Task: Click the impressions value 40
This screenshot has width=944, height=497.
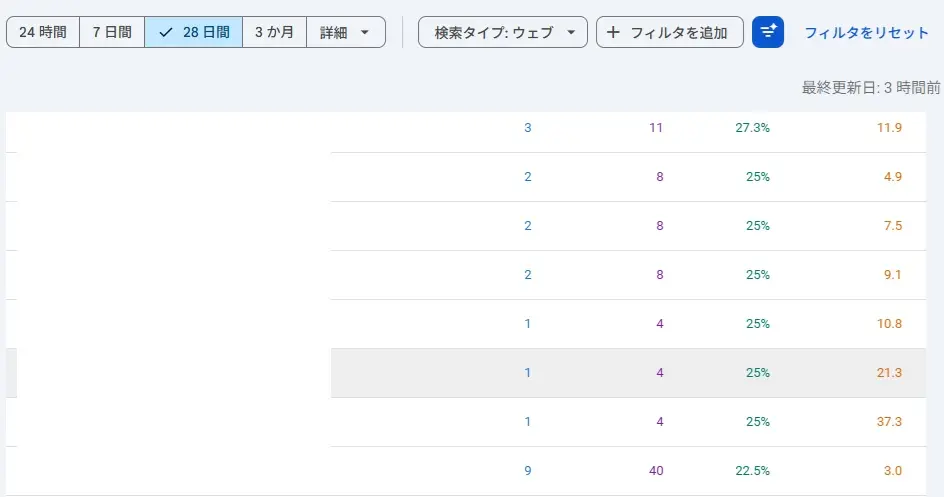Action: pyautogui.click(x=656, y=471)
